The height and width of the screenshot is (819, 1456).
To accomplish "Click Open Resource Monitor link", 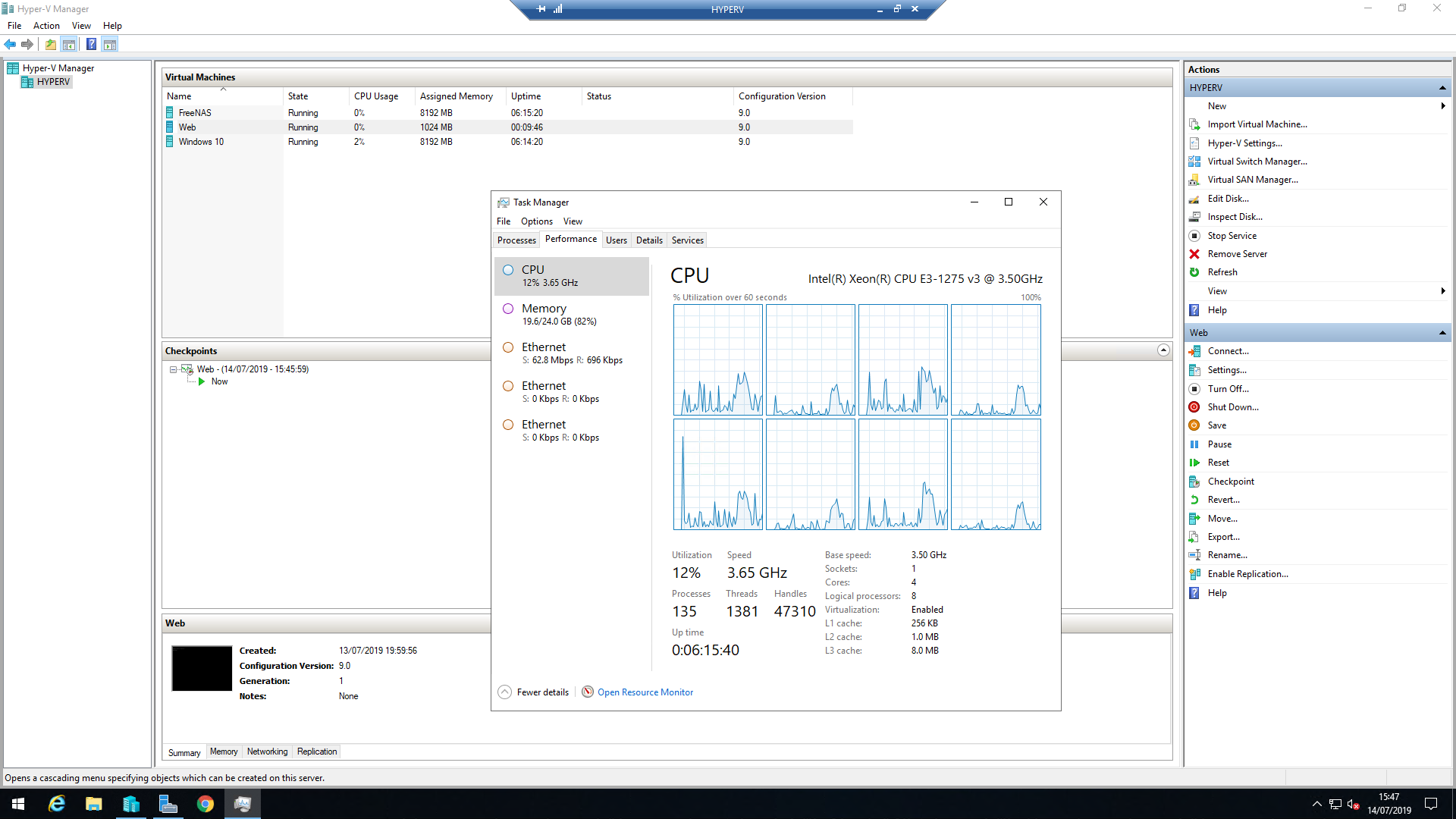I will point(645,692).
